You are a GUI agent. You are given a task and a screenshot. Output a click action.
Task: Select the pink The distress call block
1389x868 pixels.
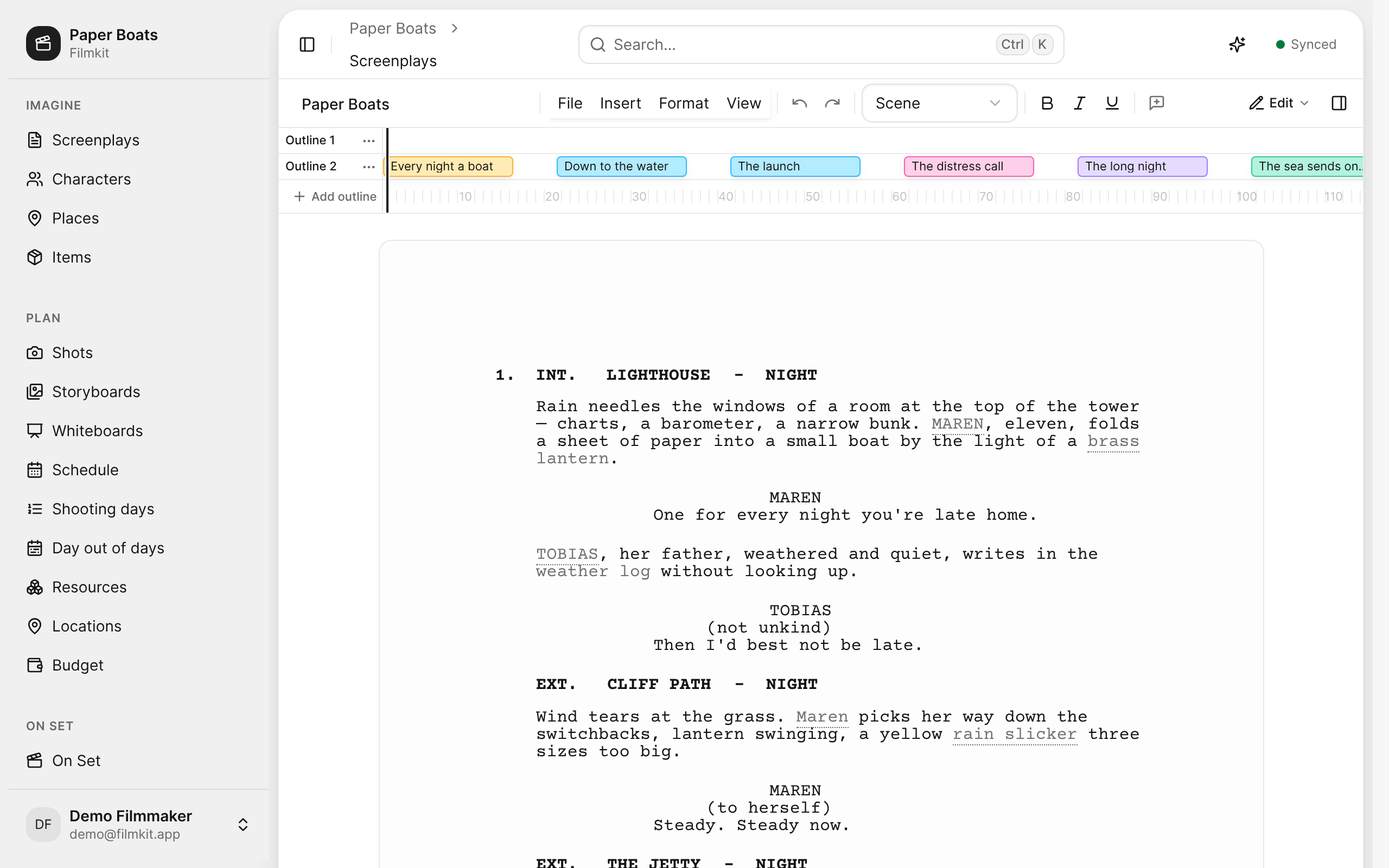[969, 167]
